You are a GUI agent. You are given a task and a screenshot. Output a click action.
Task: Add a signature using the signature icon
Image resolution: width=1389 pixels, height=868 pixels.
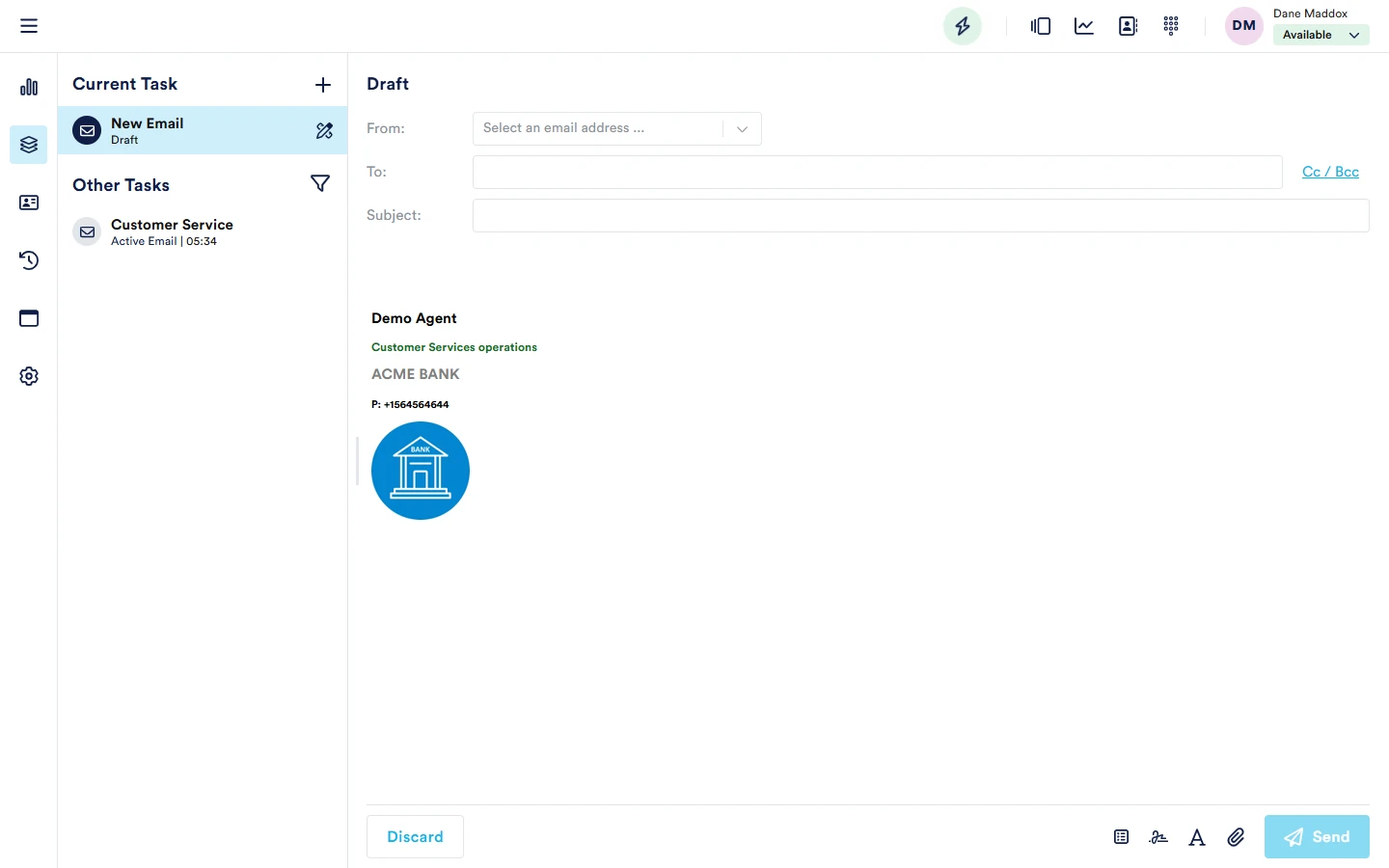[1158, 837]
